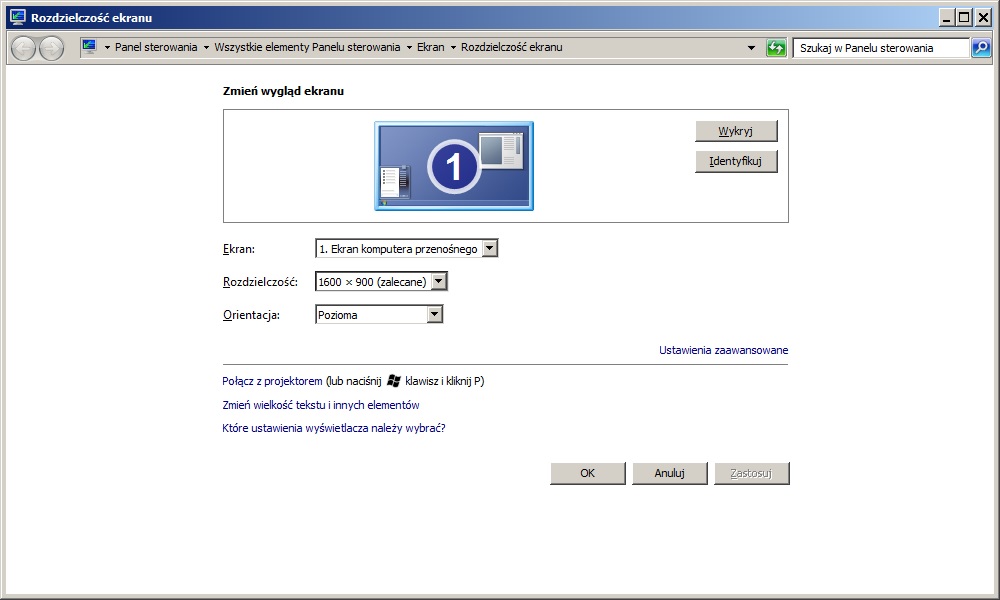Click the Połącz z projektorem link
The height and width of the screenshot is (600, 1000).
(272, 381)
